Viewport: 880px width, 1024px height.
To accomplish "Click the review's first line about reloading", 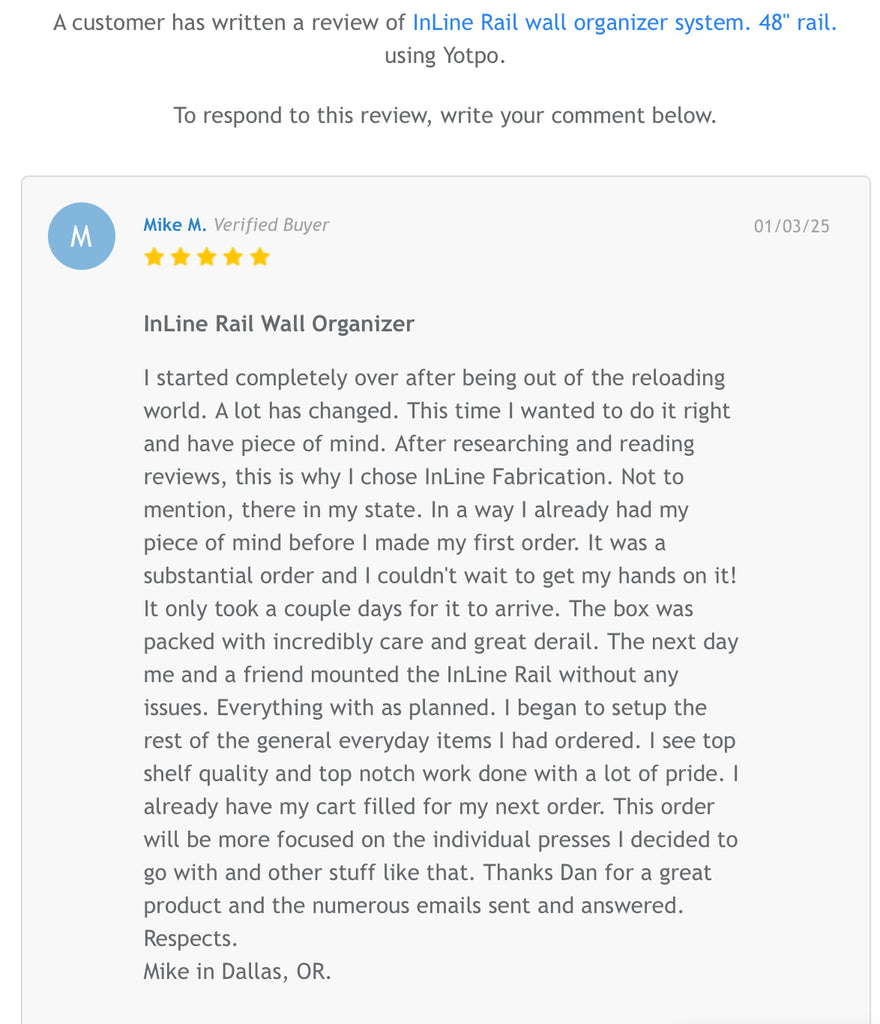I will [434, 378].
